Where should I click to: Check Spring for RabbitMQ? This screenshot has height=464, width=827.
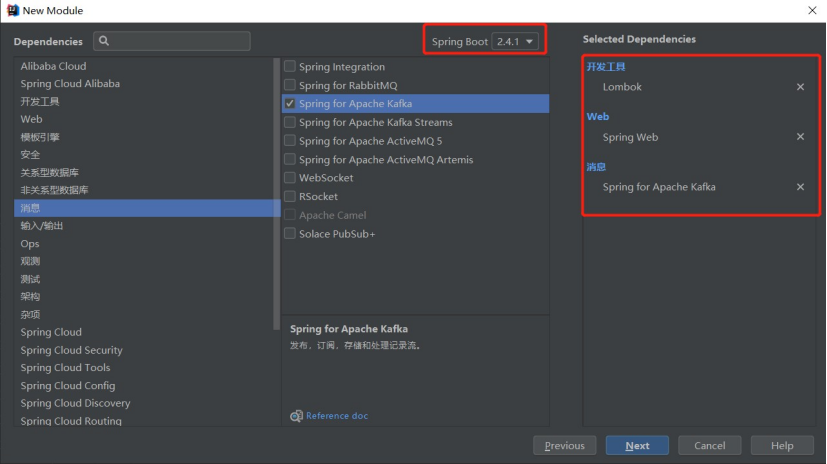(290, 85)
